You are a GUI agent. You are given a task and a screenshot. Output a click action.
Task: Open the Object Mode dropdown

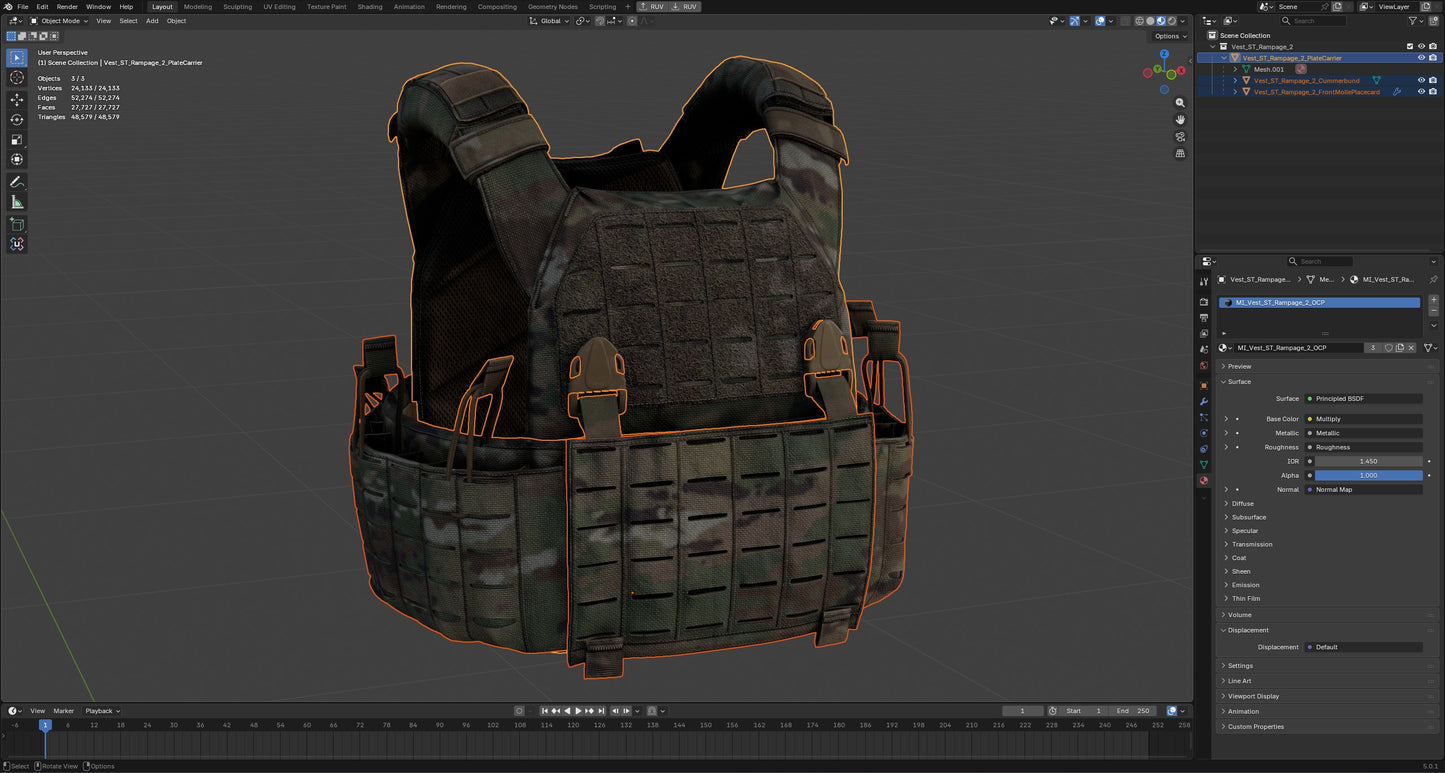pyautogui.click(x=59, y=21)
